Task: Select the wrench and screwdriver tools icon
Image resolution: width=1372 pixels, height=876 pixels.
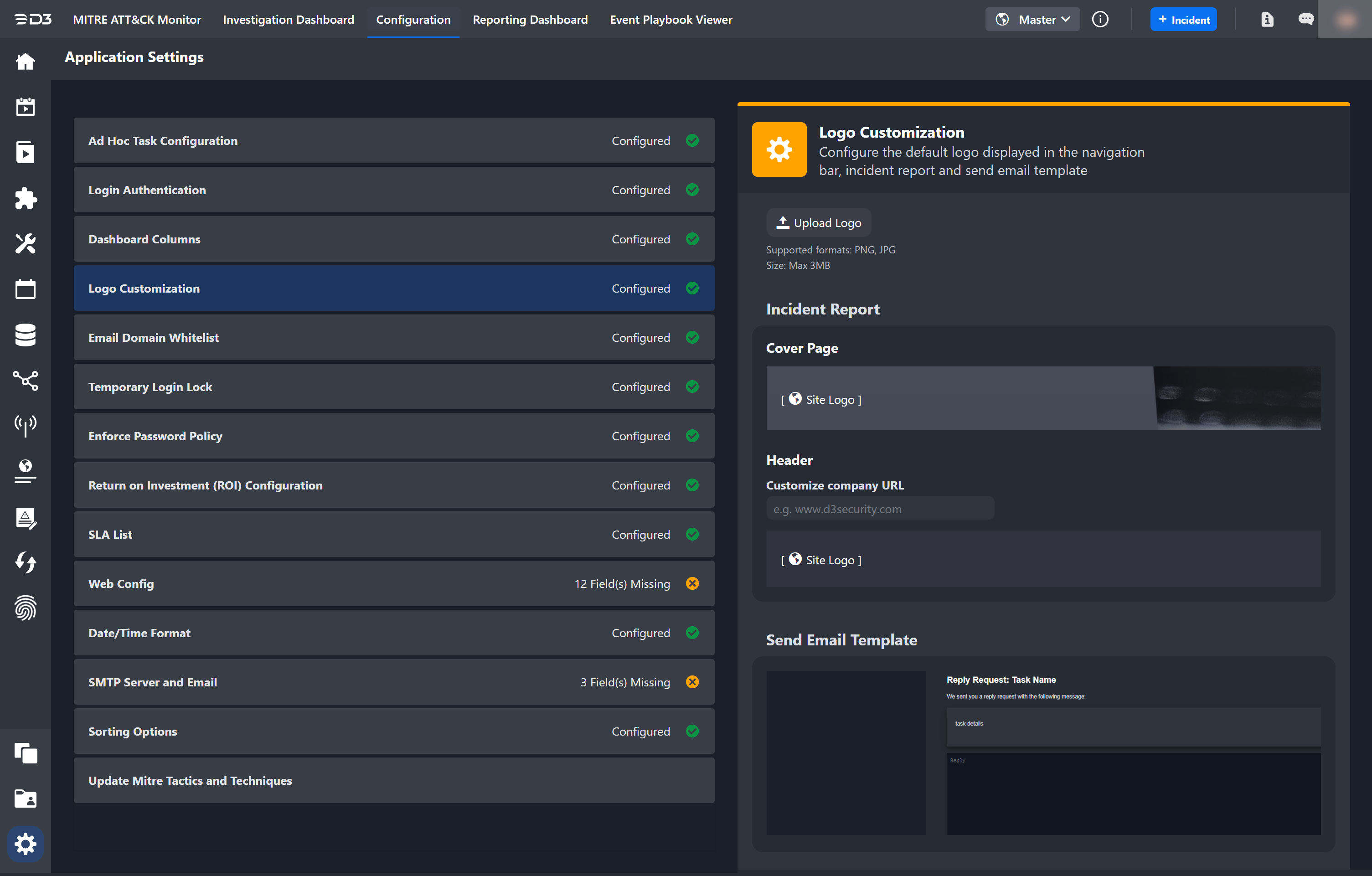Action: coord(25,244)
